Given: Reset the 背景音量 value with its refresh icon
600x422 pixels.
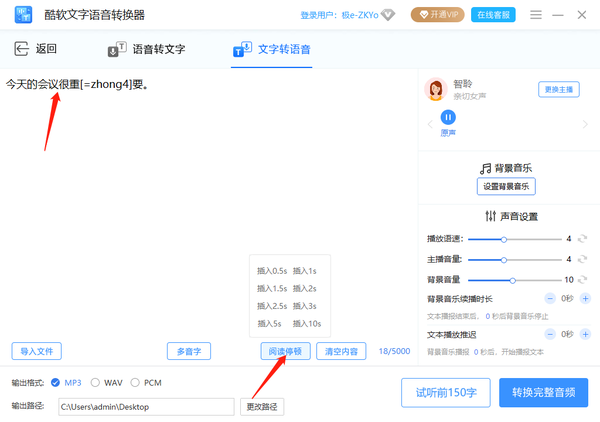Looking at the screenshot, I should click(x=582, y=280).
